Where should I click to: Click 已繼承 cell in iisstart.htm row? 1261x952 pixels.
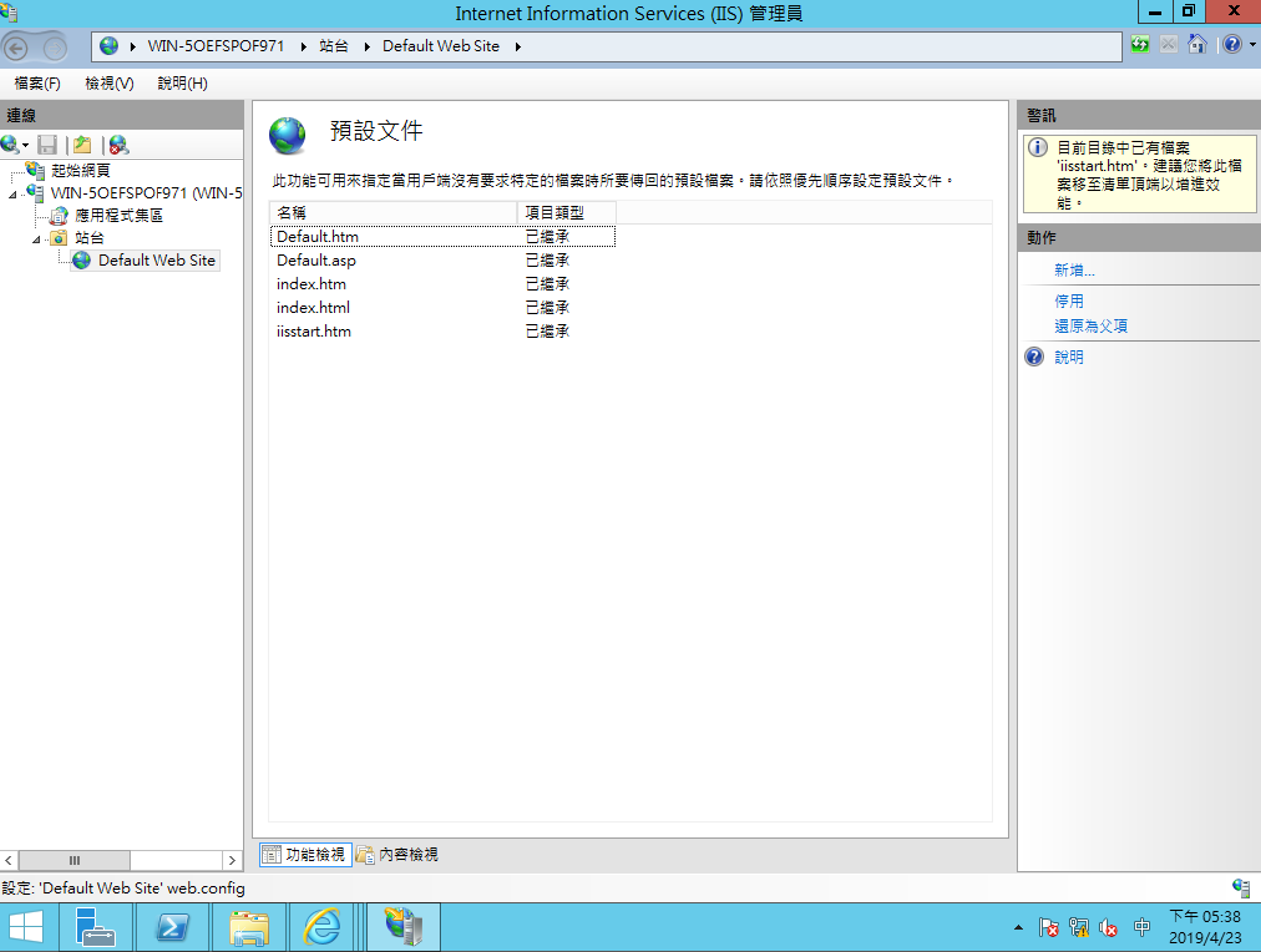click(547, 332)
